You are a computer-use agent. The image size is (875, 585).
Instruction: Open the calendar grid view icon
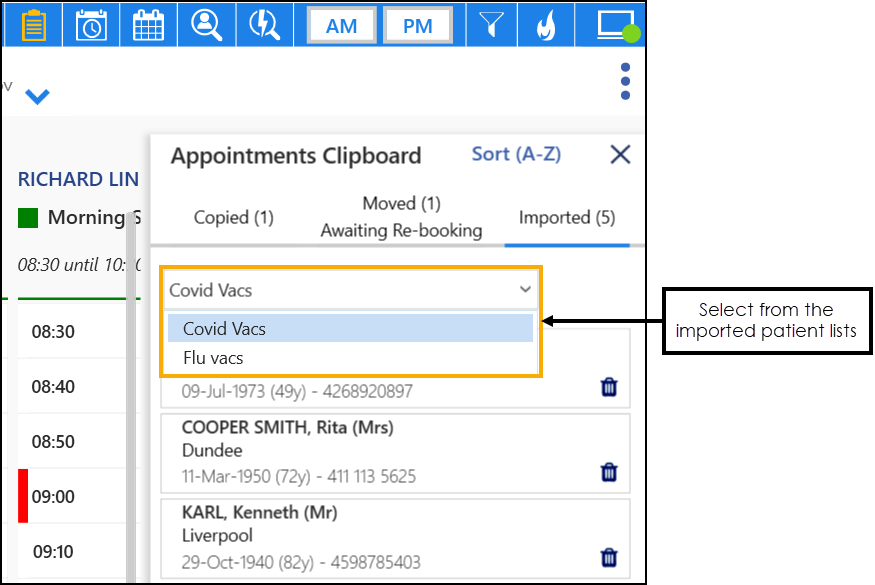click(x=148, y=24)
